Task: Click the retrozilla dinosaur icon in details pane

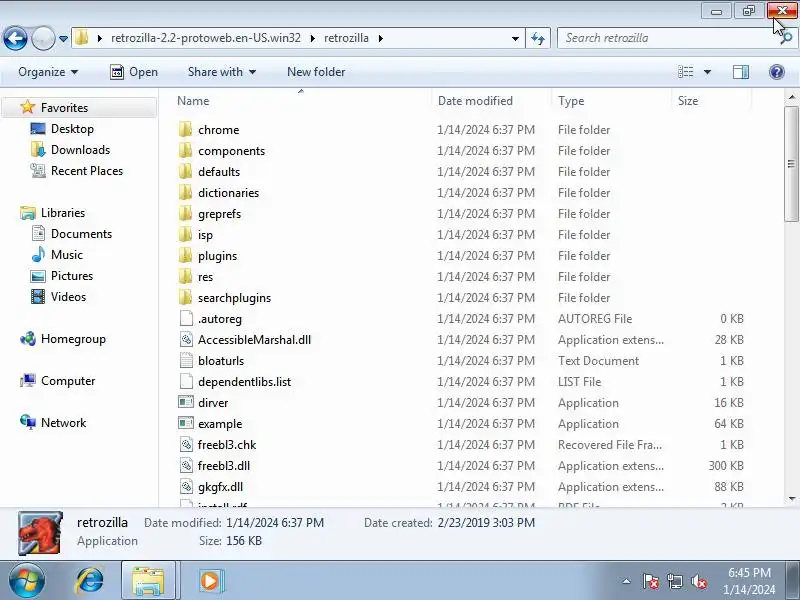Action: [40, 533]
